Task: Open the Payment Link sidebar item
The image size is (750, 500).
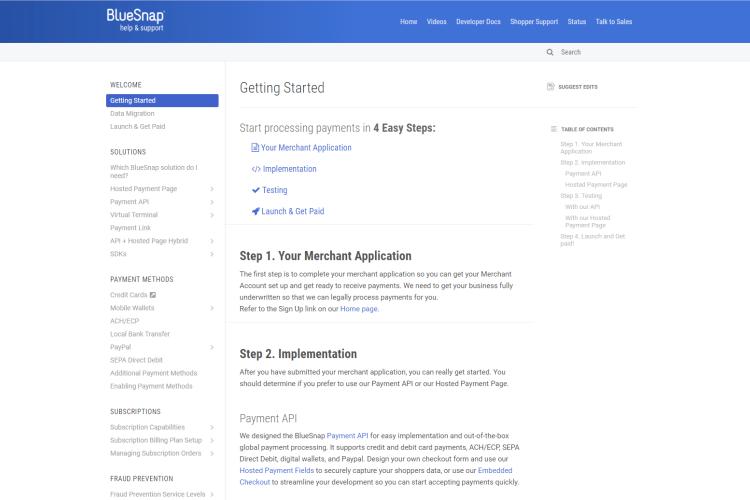Action: click(130, 228)
